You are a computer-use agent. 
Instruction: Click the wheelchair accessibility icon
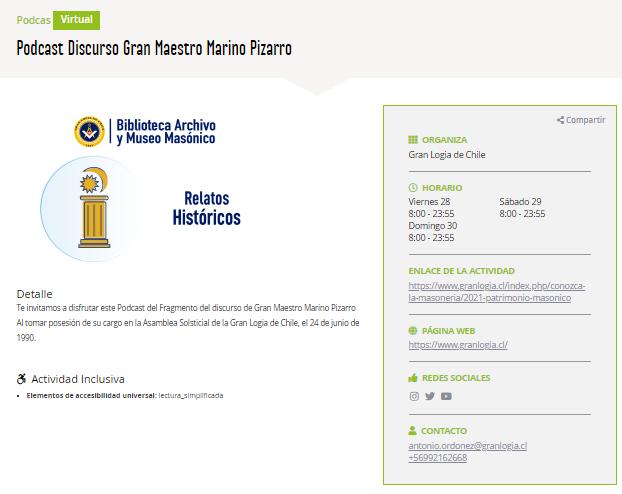click(21, 379)
